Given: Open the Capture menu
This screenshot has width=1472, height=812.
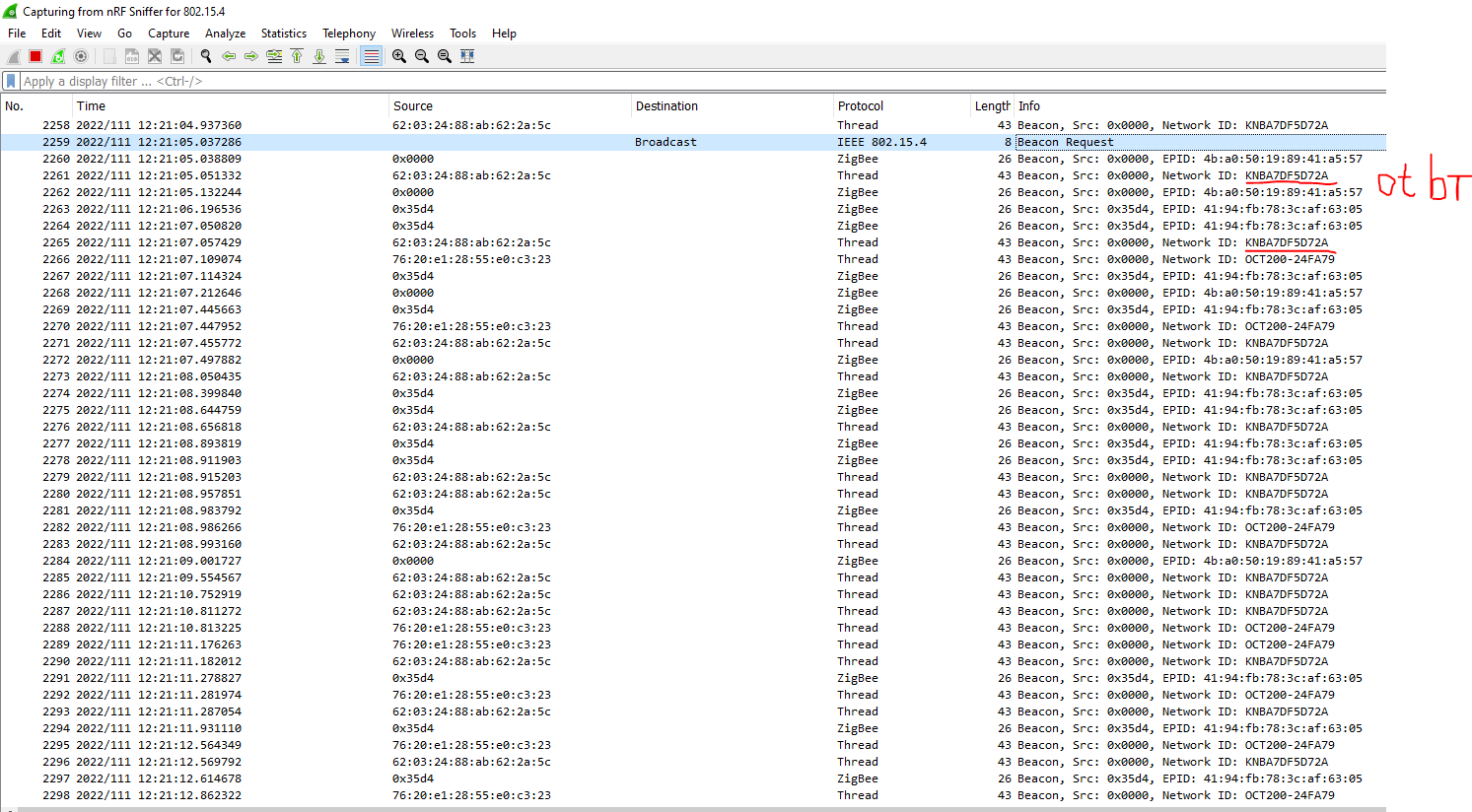Looking at the screenshot, I should pyautogui.click(x=168, y=33).
